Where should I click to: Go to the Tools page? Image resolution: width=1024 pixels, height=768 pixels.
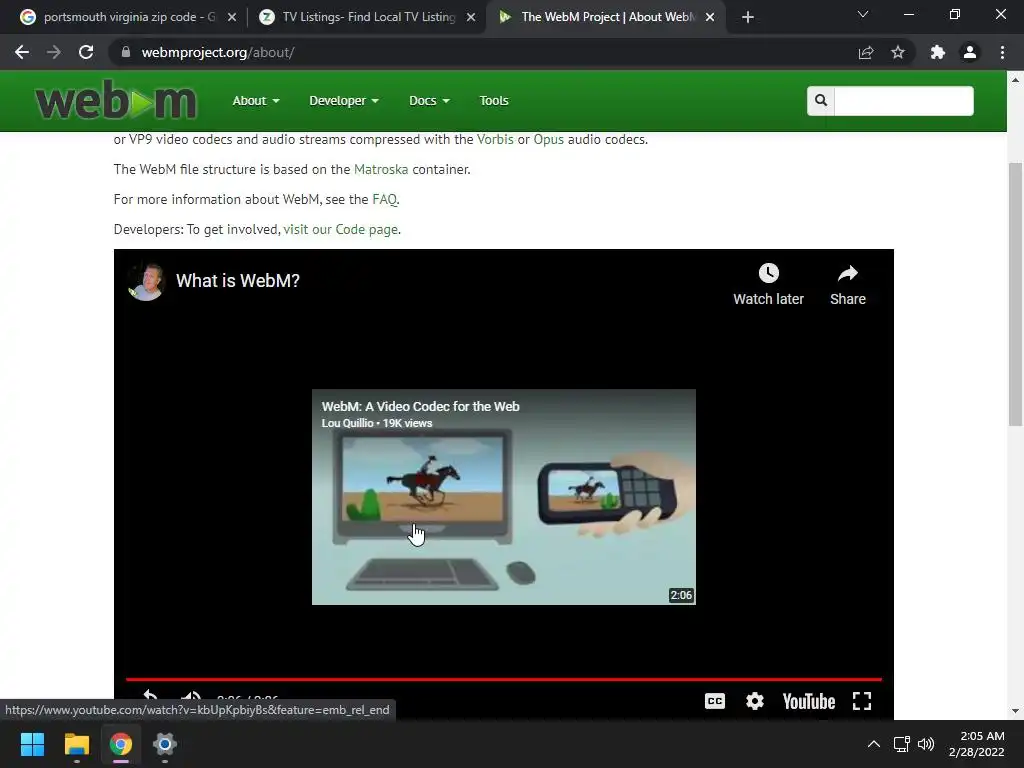pyautogui.click(x=494, y=101)
